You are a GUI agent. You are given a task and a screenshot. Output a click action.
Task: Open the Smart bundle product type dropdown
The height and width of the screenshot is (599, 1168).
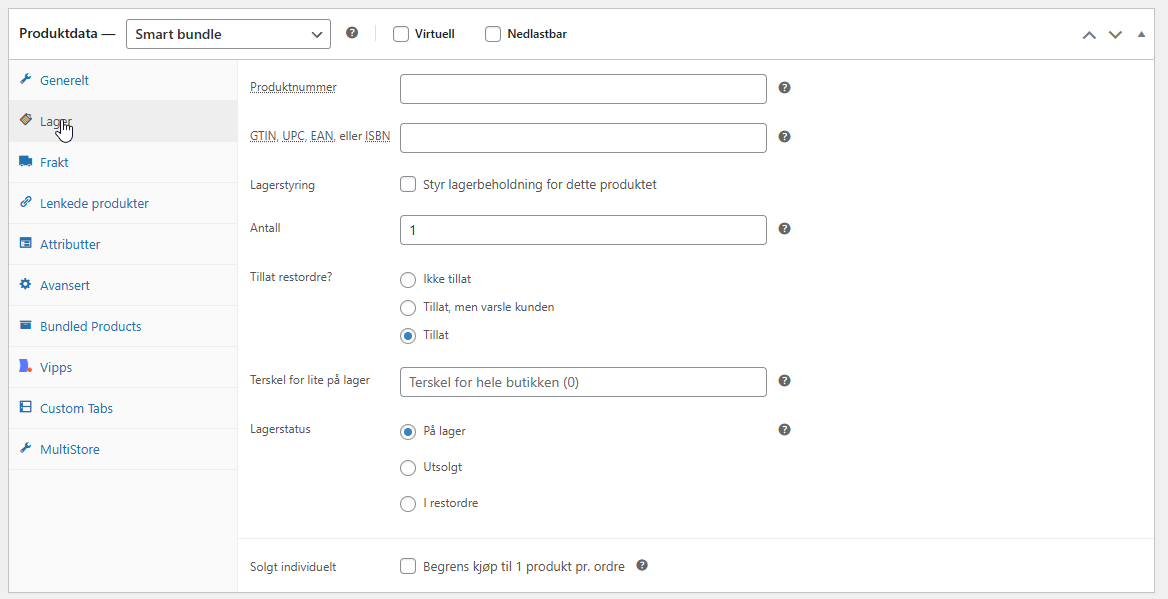[228, 34]
